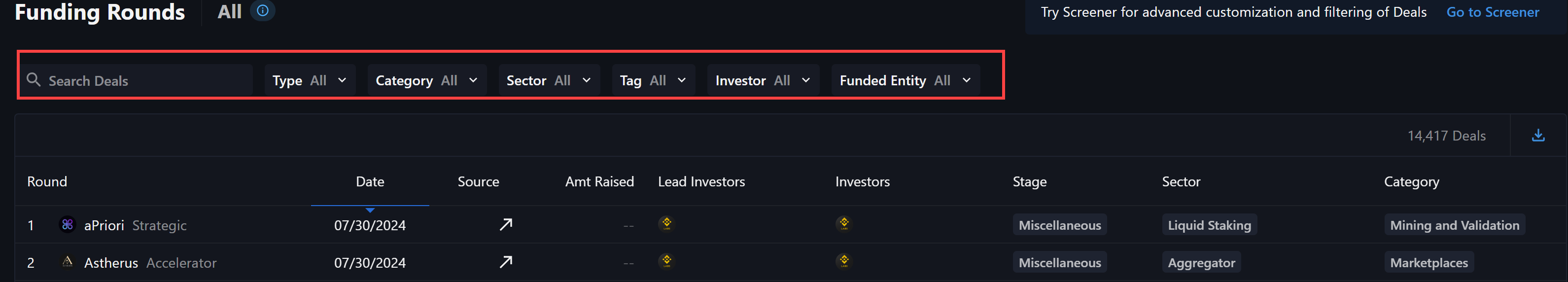Expand the Type filter dropdown
Viewport: 1568px width, 282px height.
click(310, 80)
